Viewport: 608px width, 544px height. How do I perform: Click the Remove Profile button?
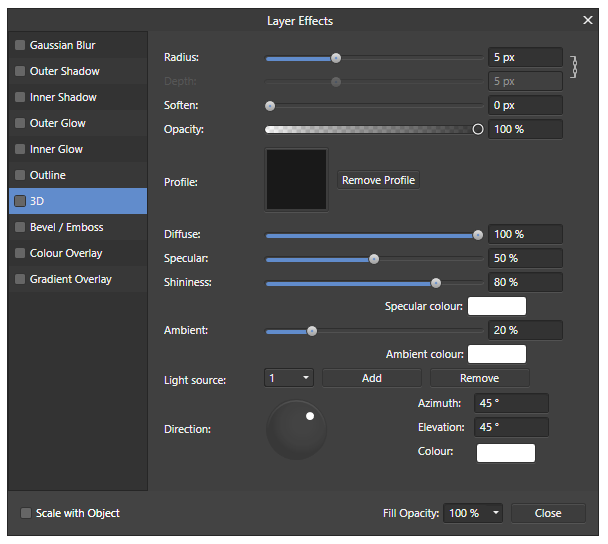tap(378, 180)
